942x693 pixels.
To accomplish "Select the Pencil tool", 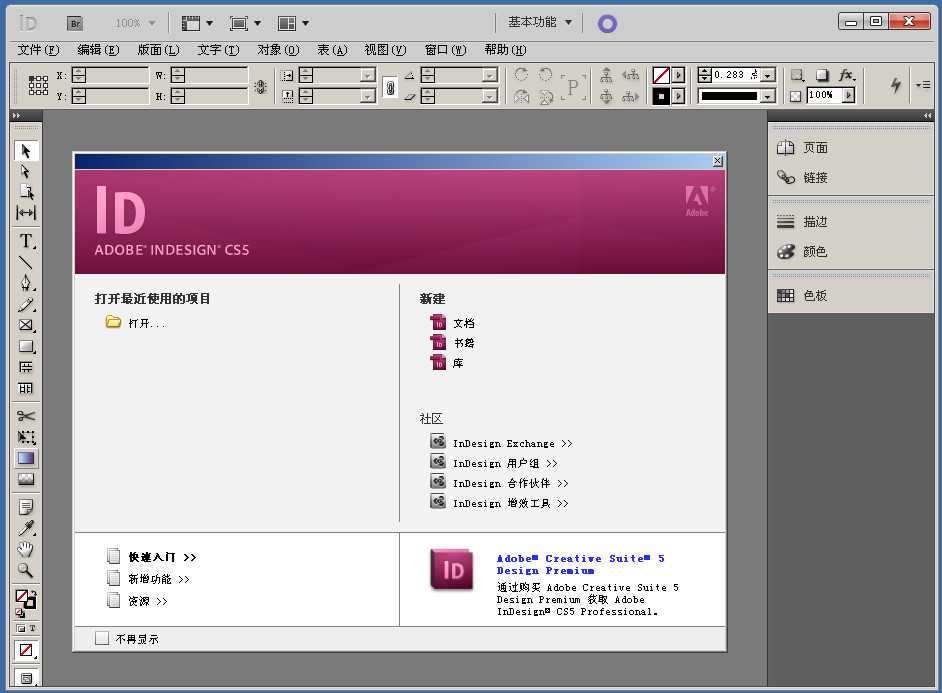I will (26, 304).
